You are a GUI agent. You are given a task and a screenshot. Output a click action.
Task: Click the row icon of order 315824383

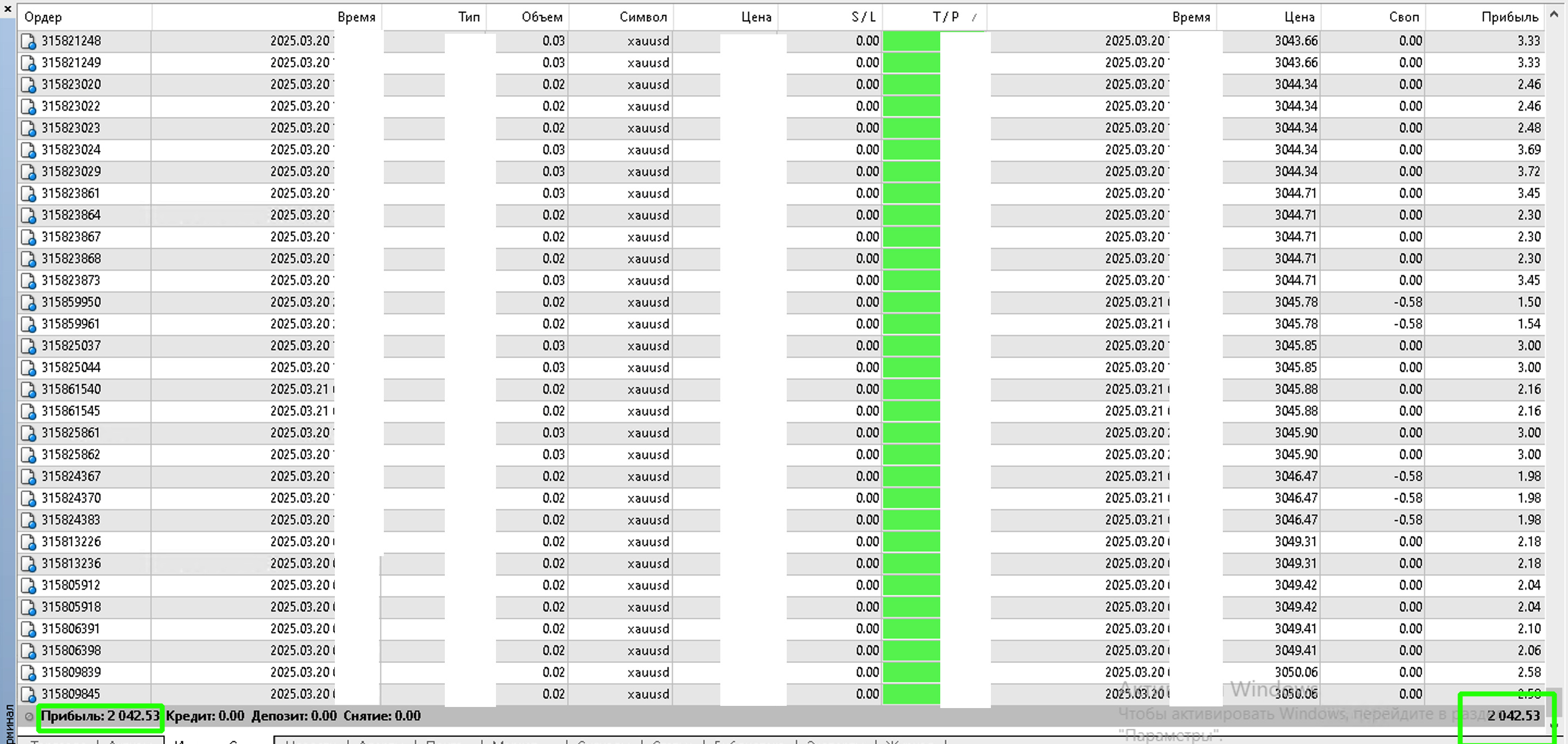28,521
